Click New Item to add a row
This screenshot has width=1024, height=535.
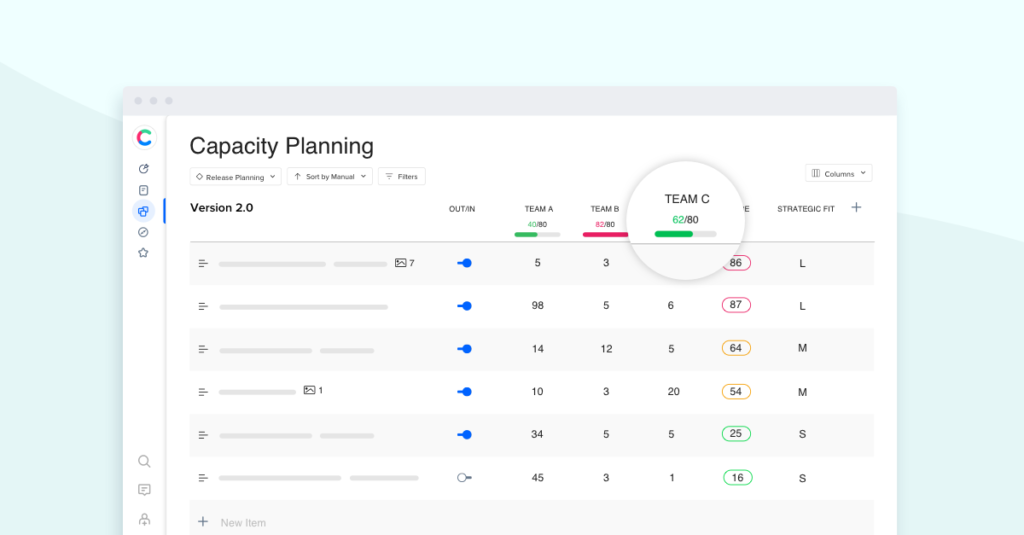[243, 522]
